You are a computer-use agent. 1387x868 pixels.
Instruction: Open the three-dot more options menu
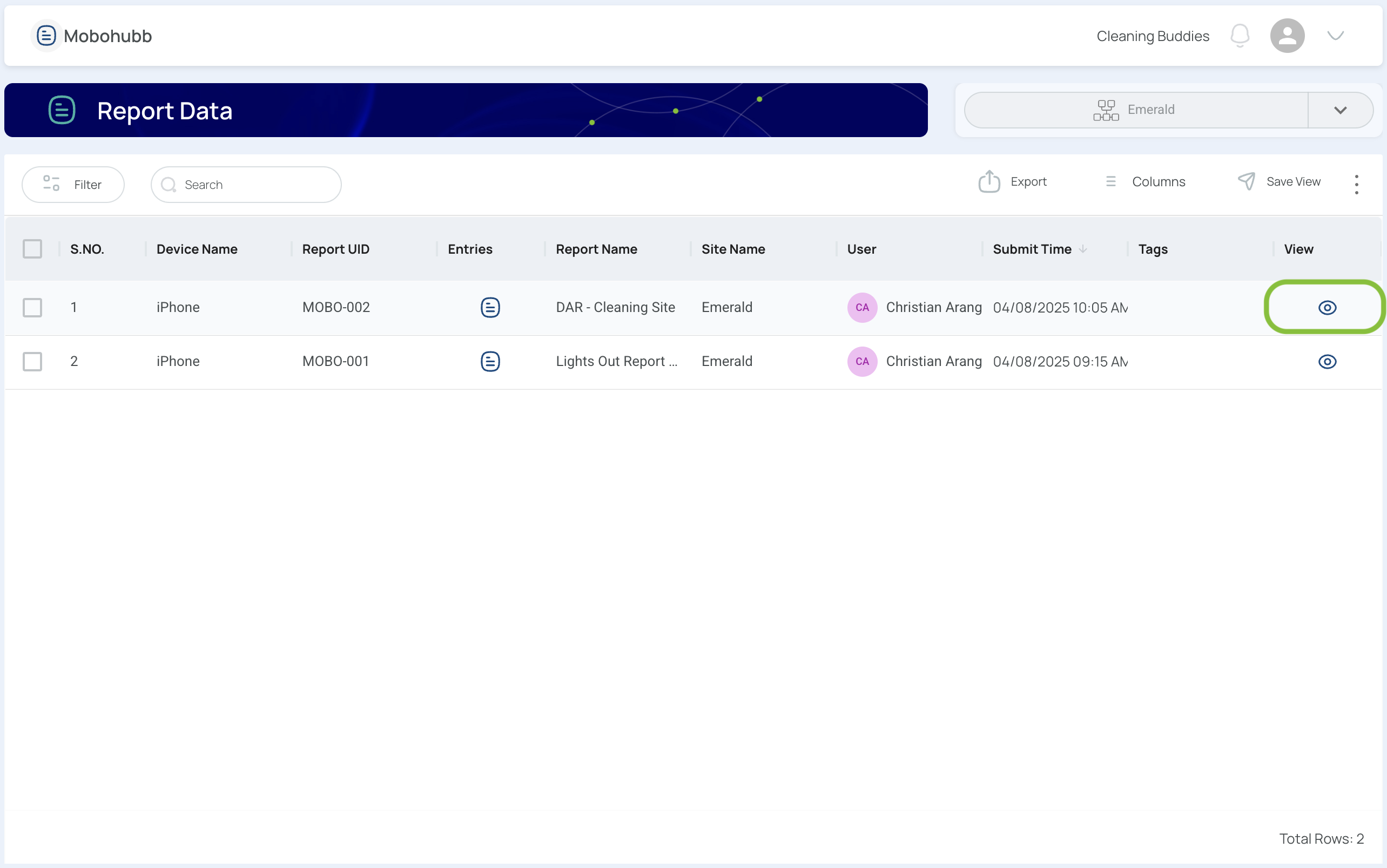1357,184
